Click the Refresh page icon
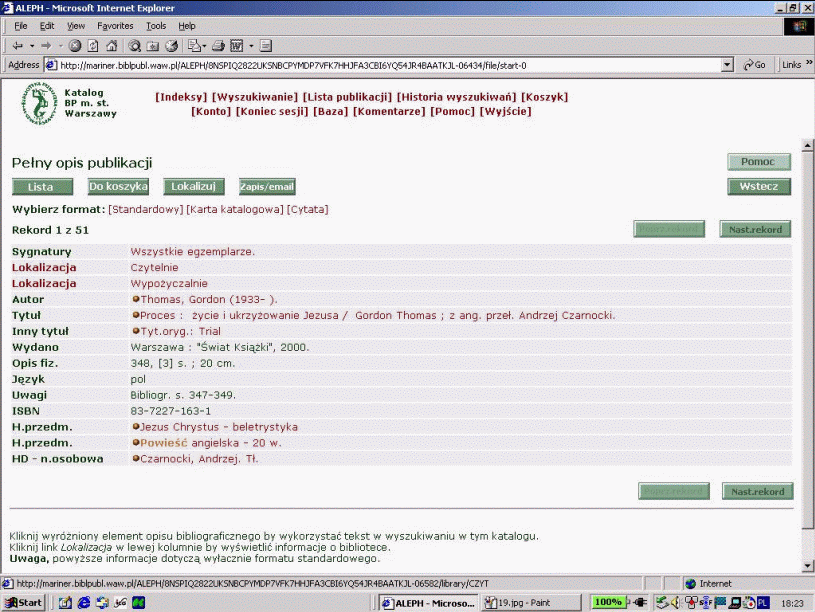This screenshot has height=612, width=815. coord(93,45)
